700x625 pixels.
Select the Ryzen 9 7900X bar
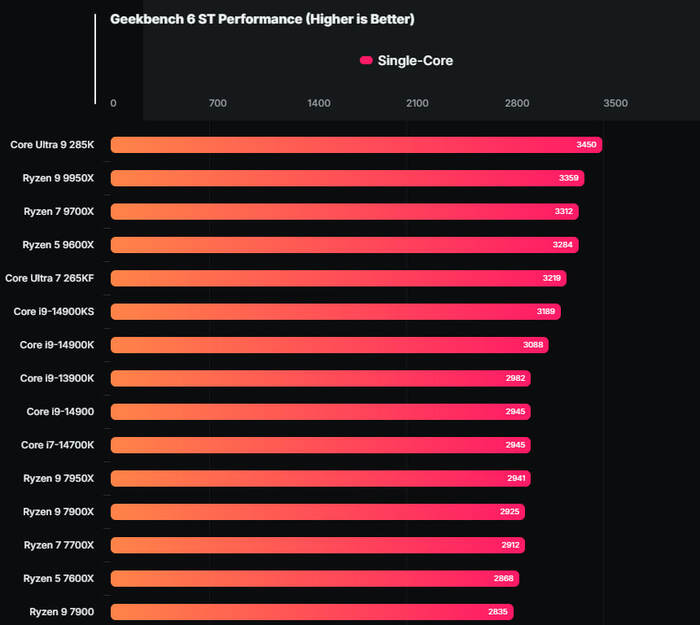click(x=315, y=511)
